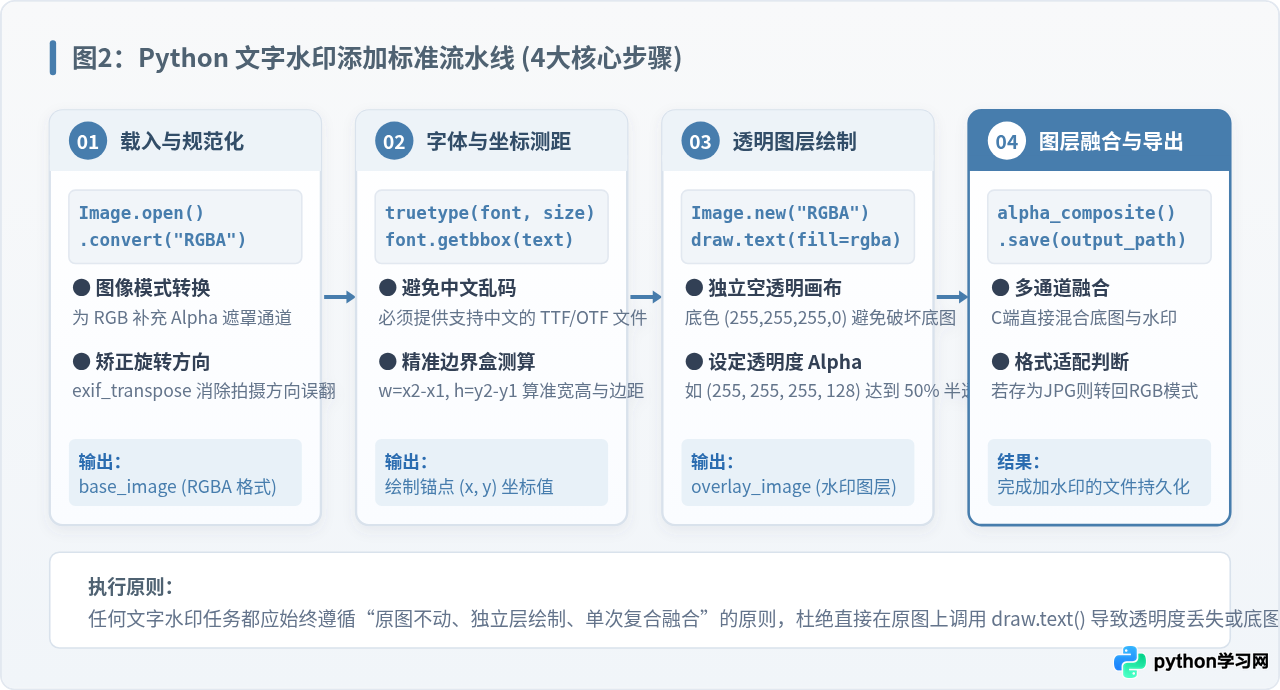Screen dimensions: 1280x690
Task: Click the text "若存为JPG则转回RGB模式"
Action: (1094, 391)
